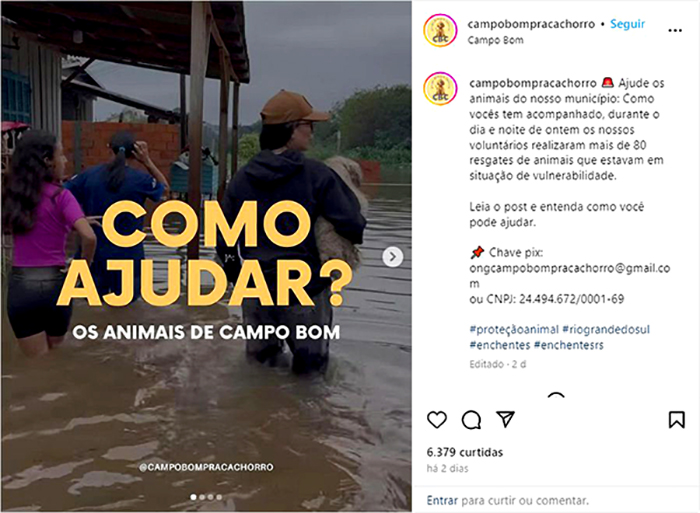Open comments with the speech bubble icon
The width and height of the screenshot is (700, 513).
click(x=471, y=420)
